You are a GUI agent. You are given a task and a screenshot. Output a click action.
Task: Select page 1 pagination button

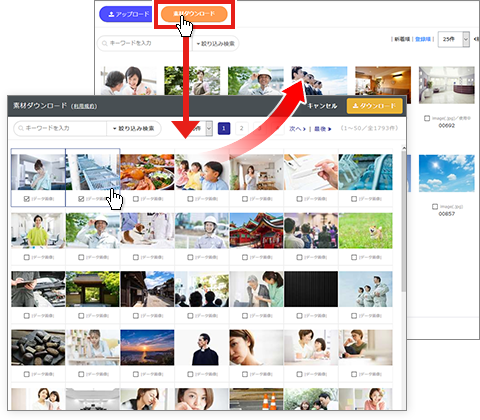[224, 128]
